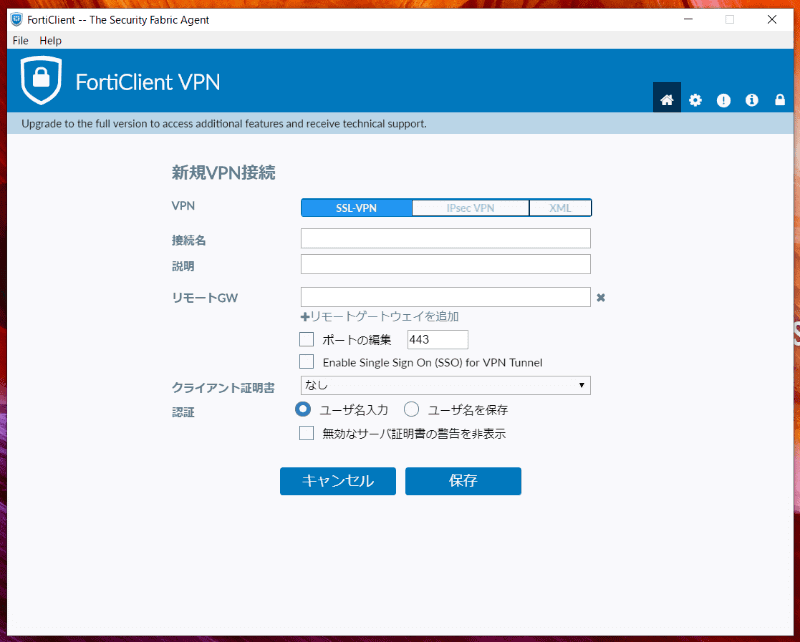Open the Home icon in the header

(666, 97)
